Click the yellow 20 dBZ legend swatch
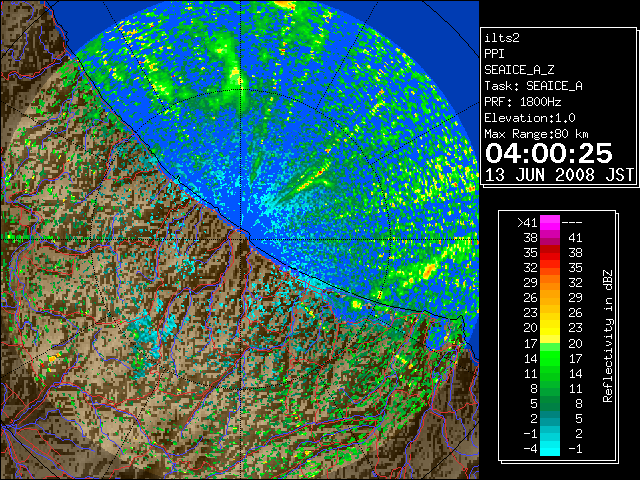 coord(550,328)
